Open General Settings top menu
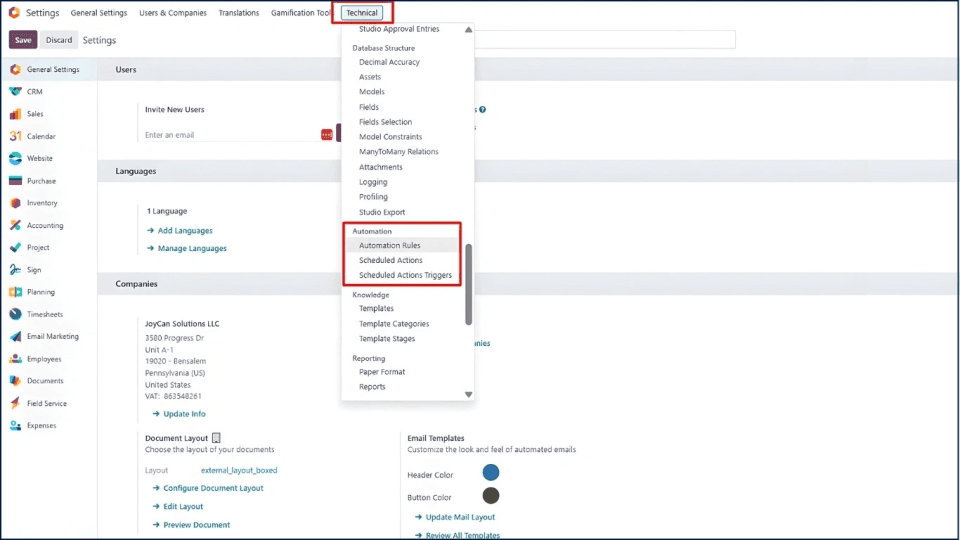Viewport: 960px width, 540px height. click(x=99, y=12)
